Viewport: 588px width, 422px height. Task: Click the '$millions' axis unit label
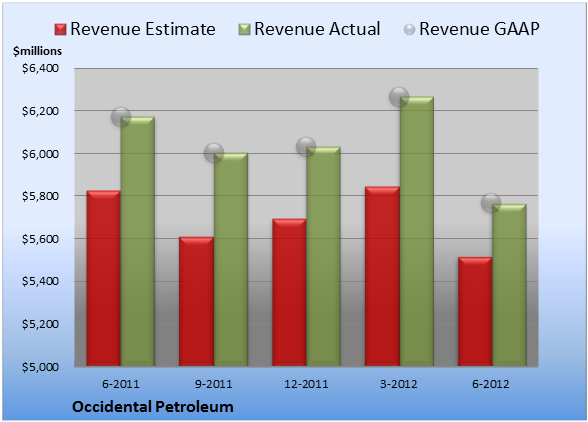[x=37, y=51]
